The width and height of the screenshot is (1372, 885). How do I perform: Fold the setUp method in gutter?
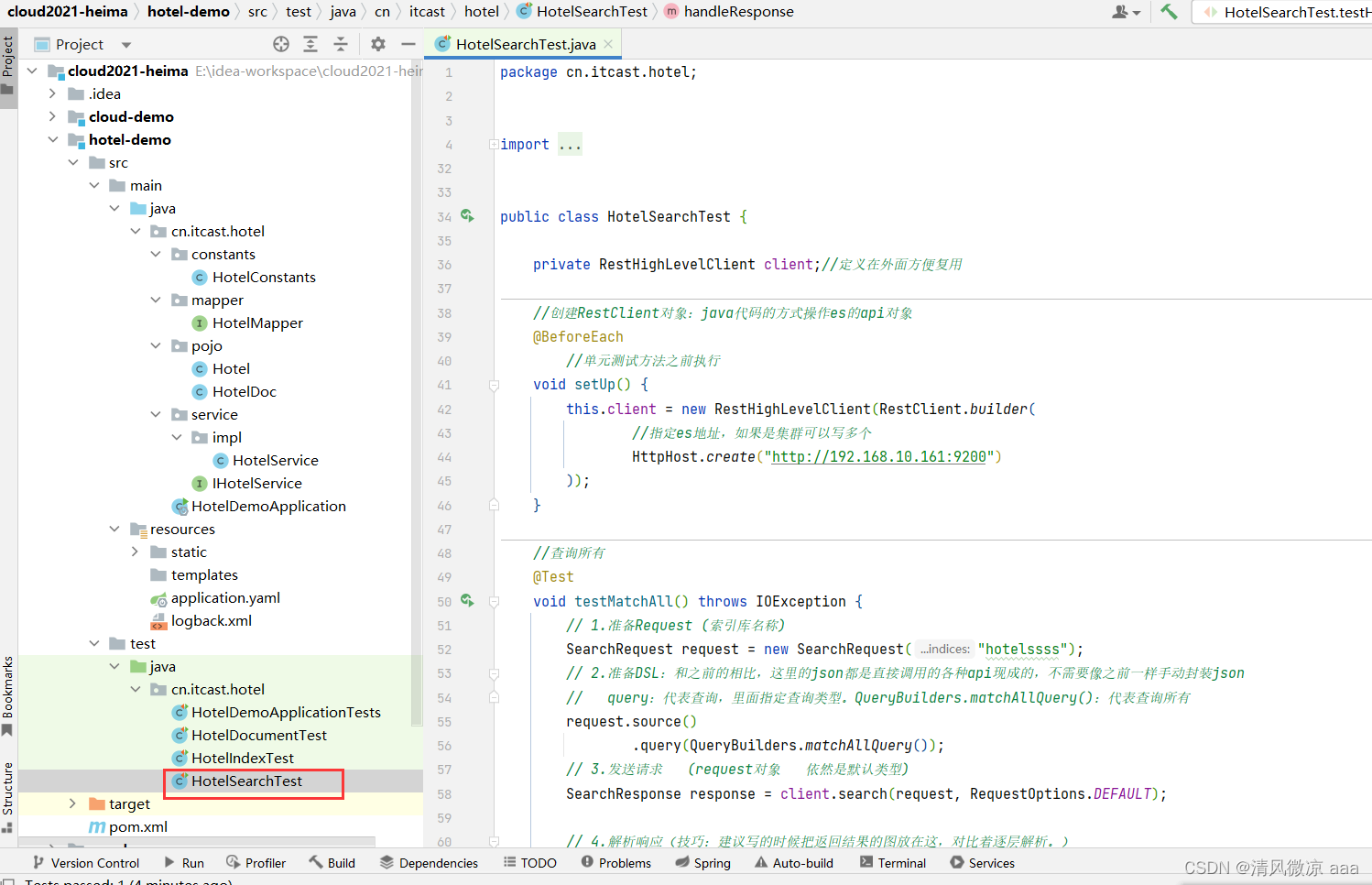pyautogui.click(x=495, y=386)
